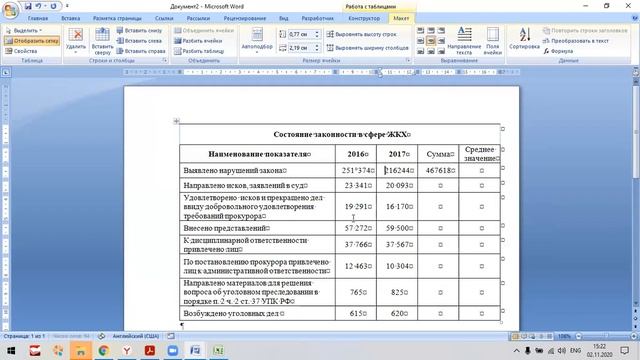Customize quick access toolbar dropdown arrow
The height and width of the screenshot is (360, 640).
point(67,6)
